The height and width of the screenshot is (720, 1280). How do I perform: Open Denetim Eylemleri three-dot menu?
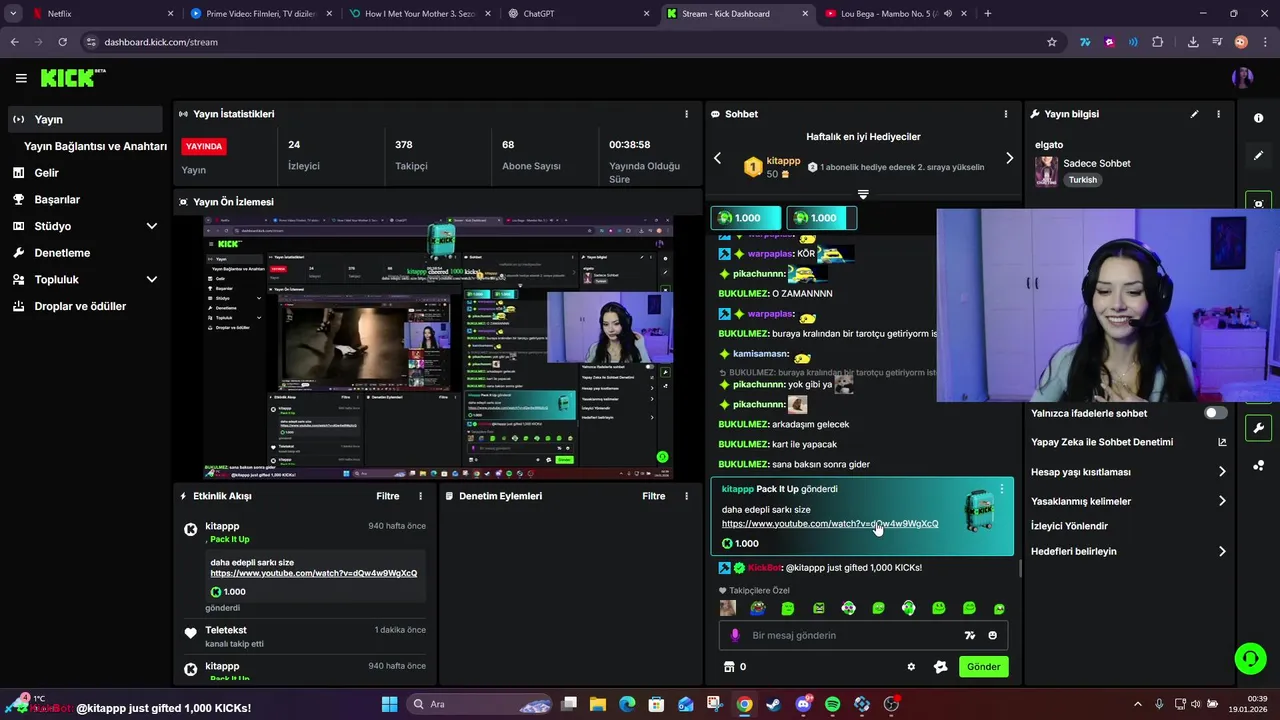coord(686,496)
